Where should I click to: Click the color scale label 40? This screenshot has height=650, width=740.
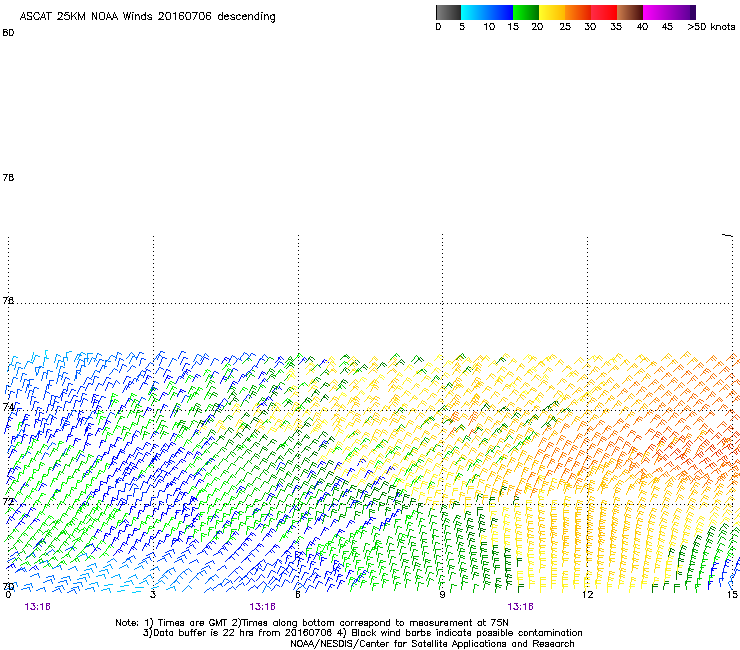(642, 27)
